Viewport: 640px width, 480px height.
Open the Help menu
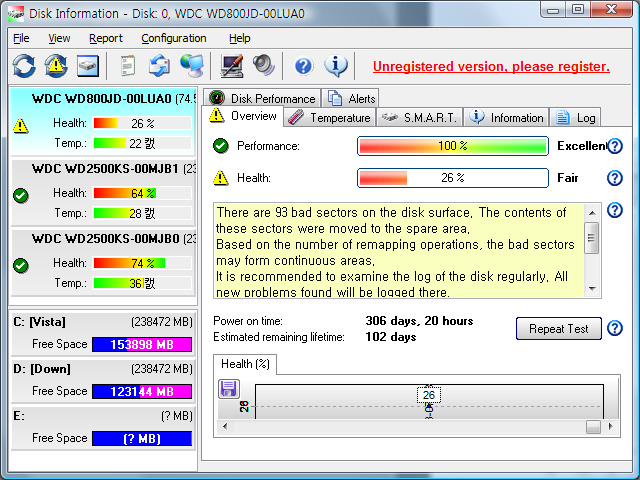click(240, 38)
